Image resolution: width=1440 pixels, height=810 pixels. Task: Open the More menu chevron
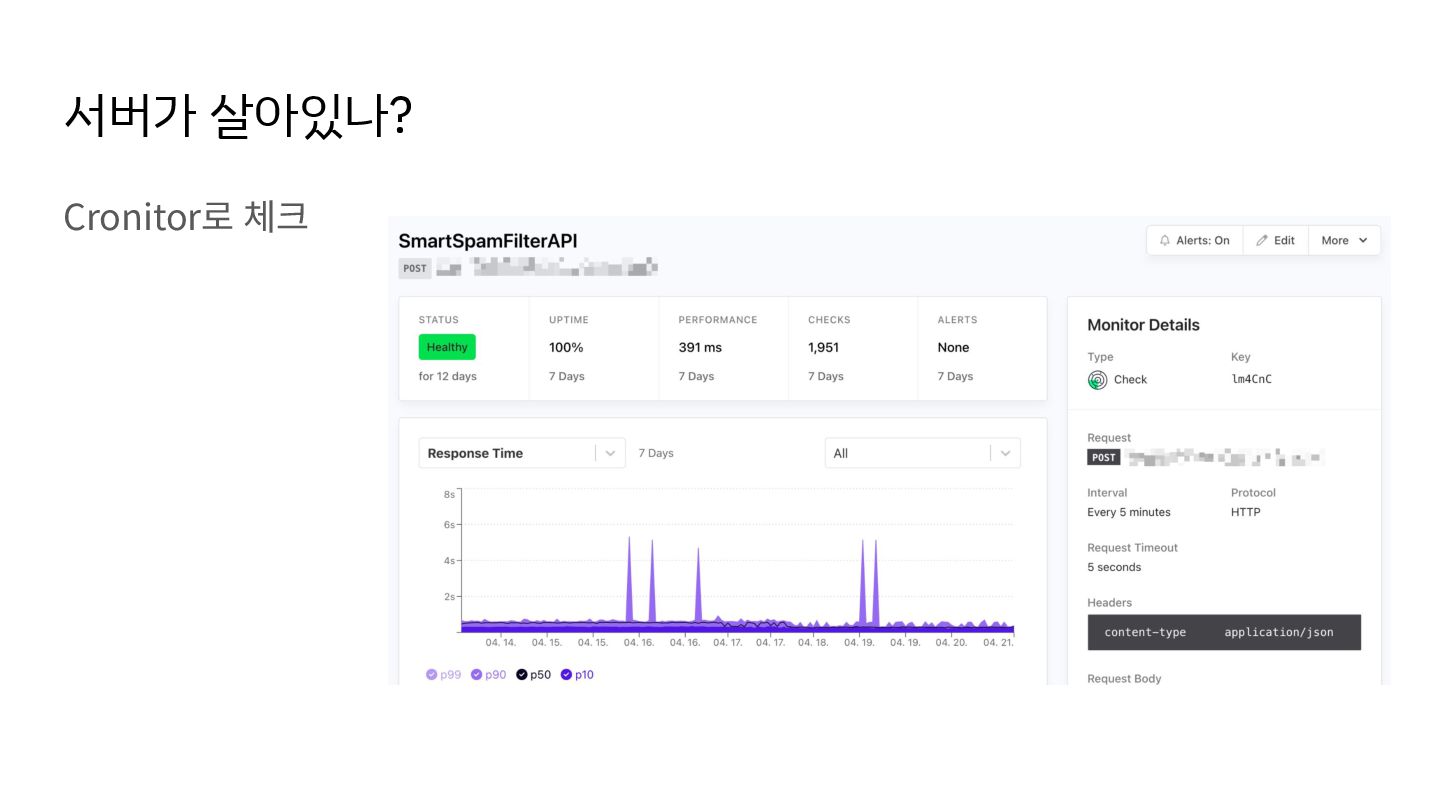(1363, 241)
